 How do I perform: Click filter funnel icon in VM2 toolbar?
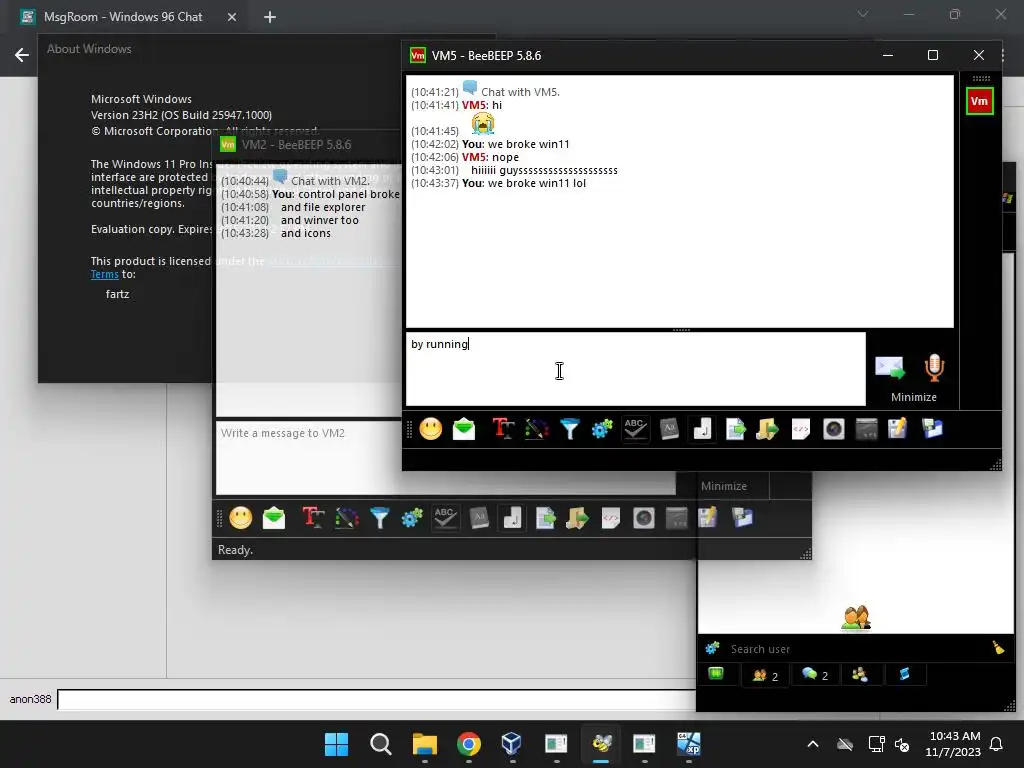(379, 518)
